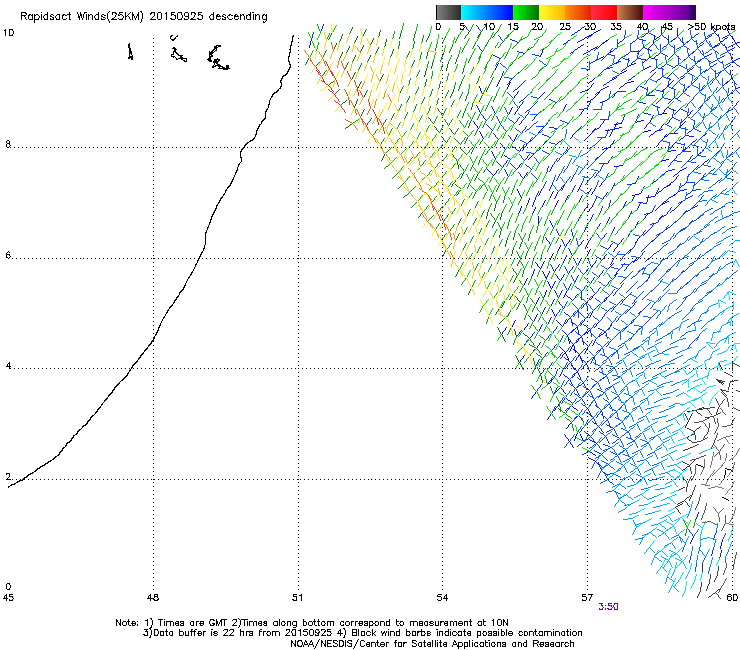This screenshot has height=650, width=740.
Task: Click the longitude label 45
Action: (x=8, y=598)
